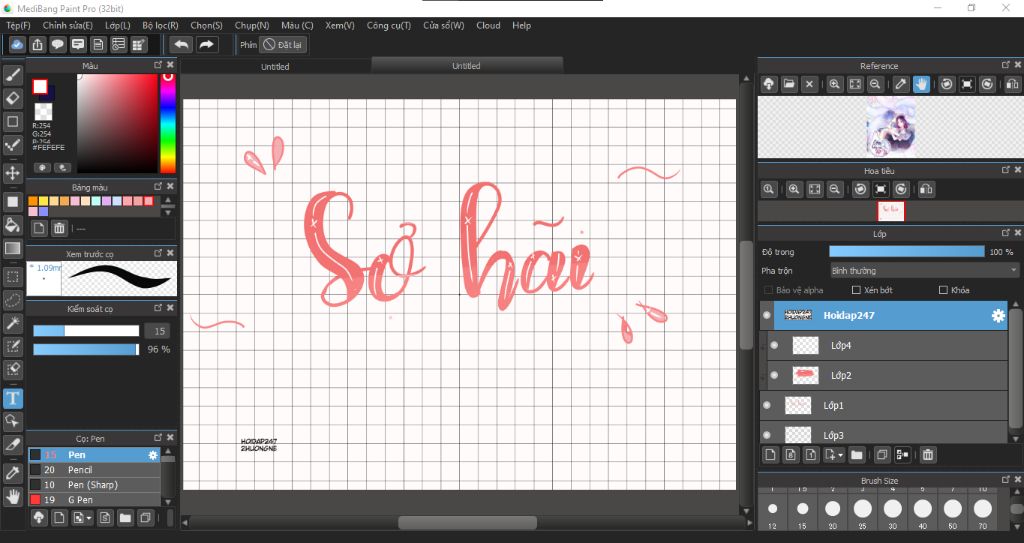
Task: Adjust Độ trong opacity slider
Action: pos(906,252)
